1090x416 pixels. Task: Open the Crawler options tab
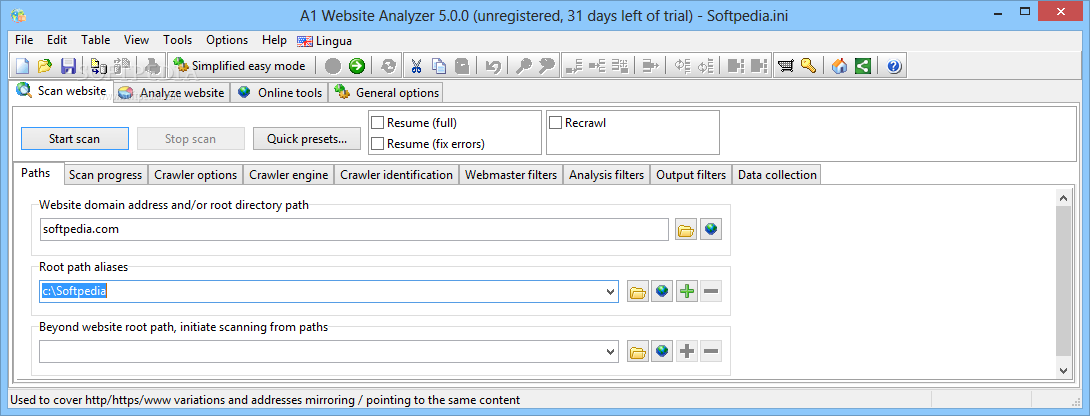pyautogui.click(x=196, y=175)
